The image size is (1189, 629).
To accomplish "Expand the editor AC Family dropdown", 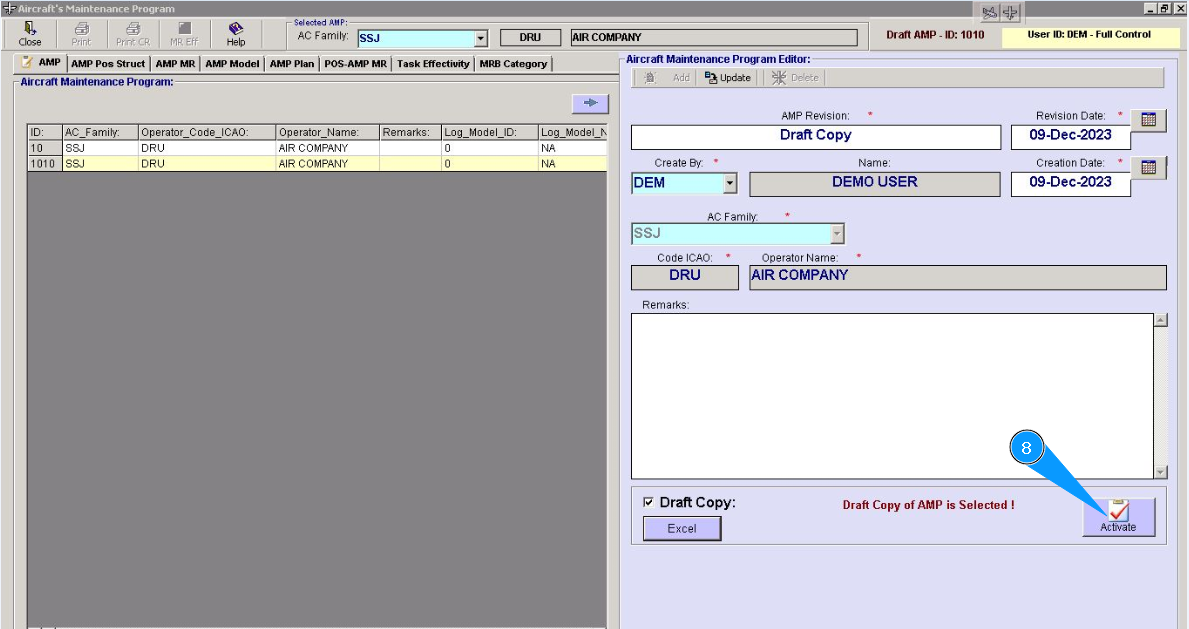I will 837,234.
